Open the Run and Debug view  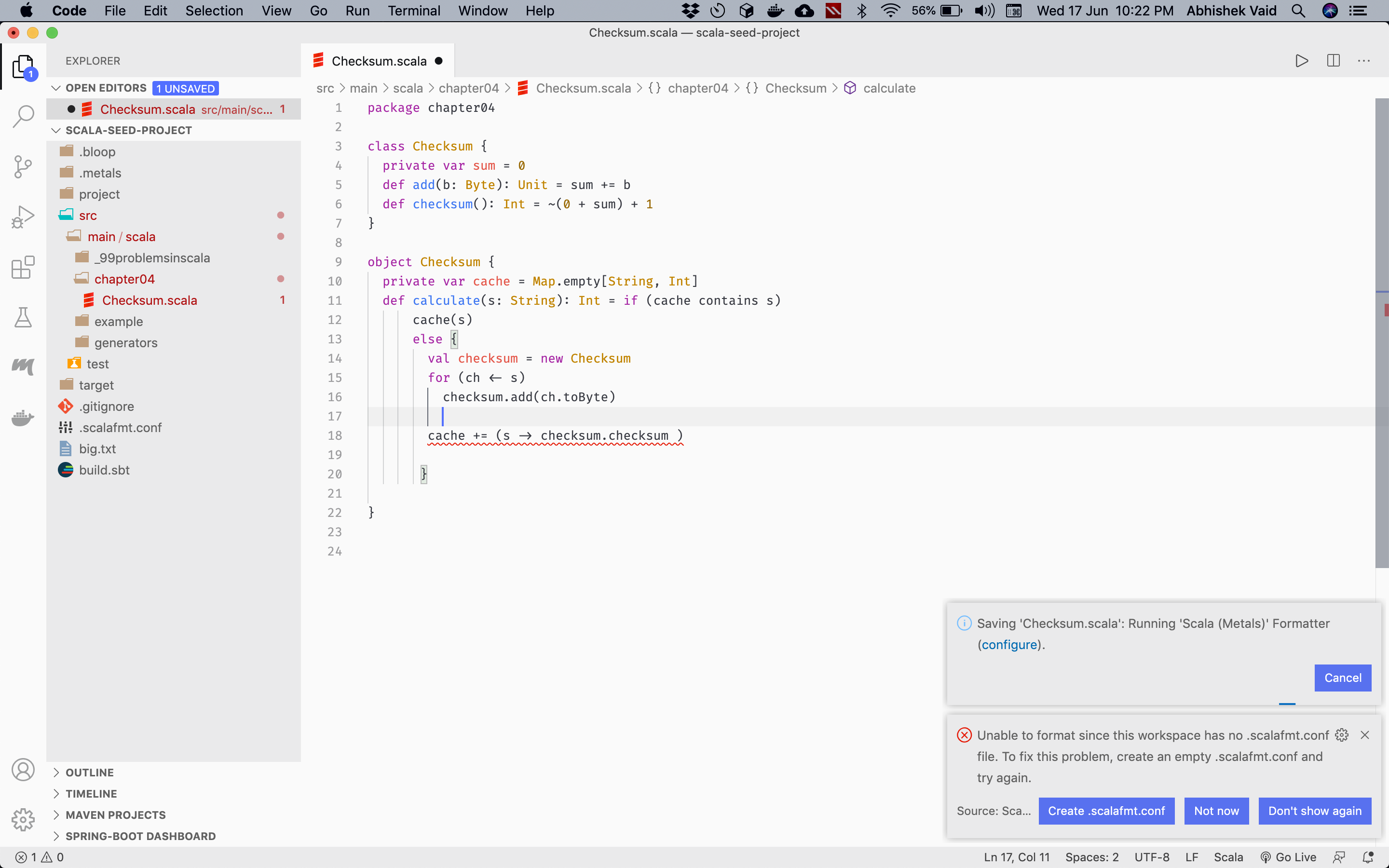tap(23, 217)
